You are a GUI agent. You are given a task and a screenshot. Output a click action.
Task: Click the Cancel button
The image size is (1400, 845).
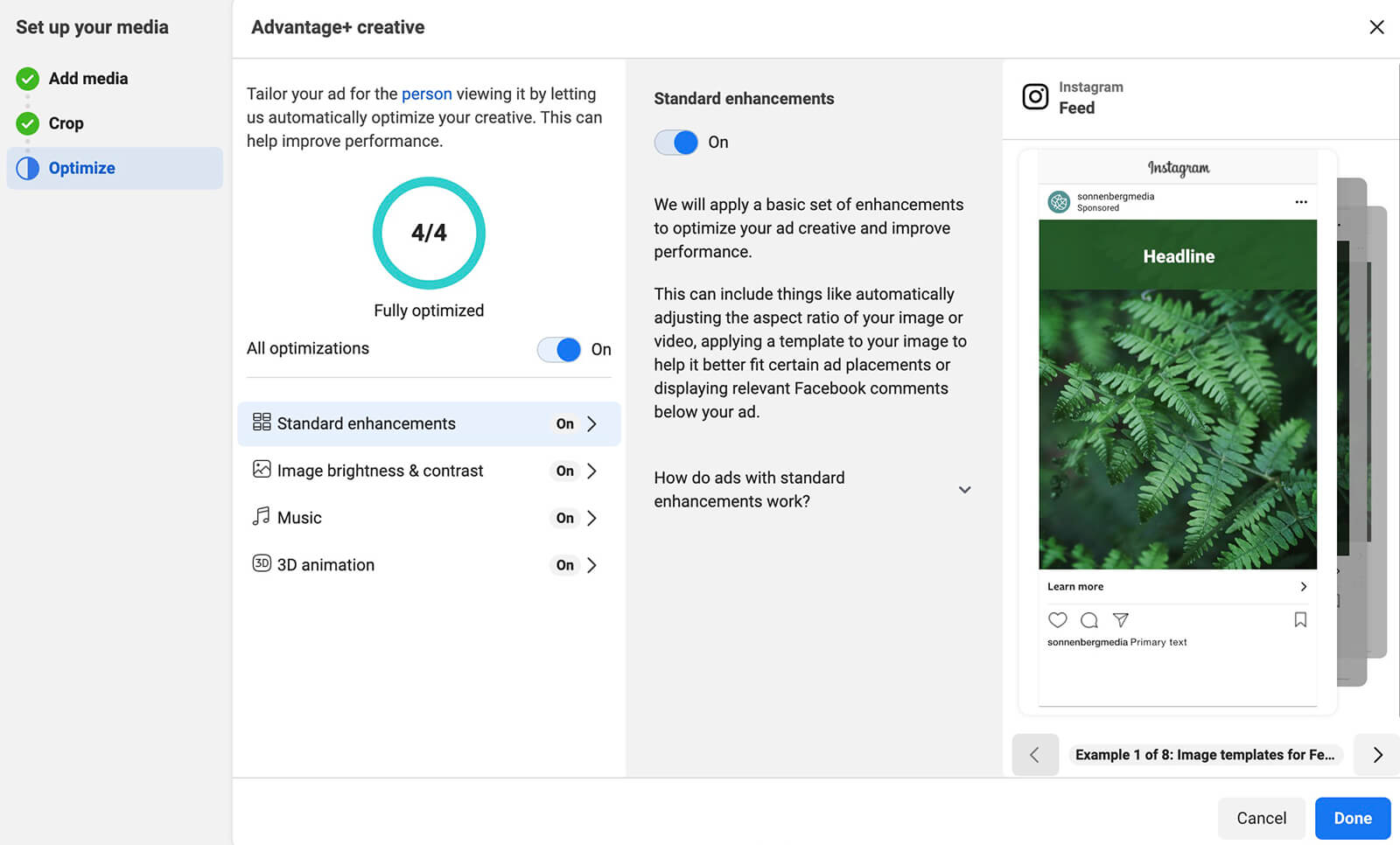1261,818
